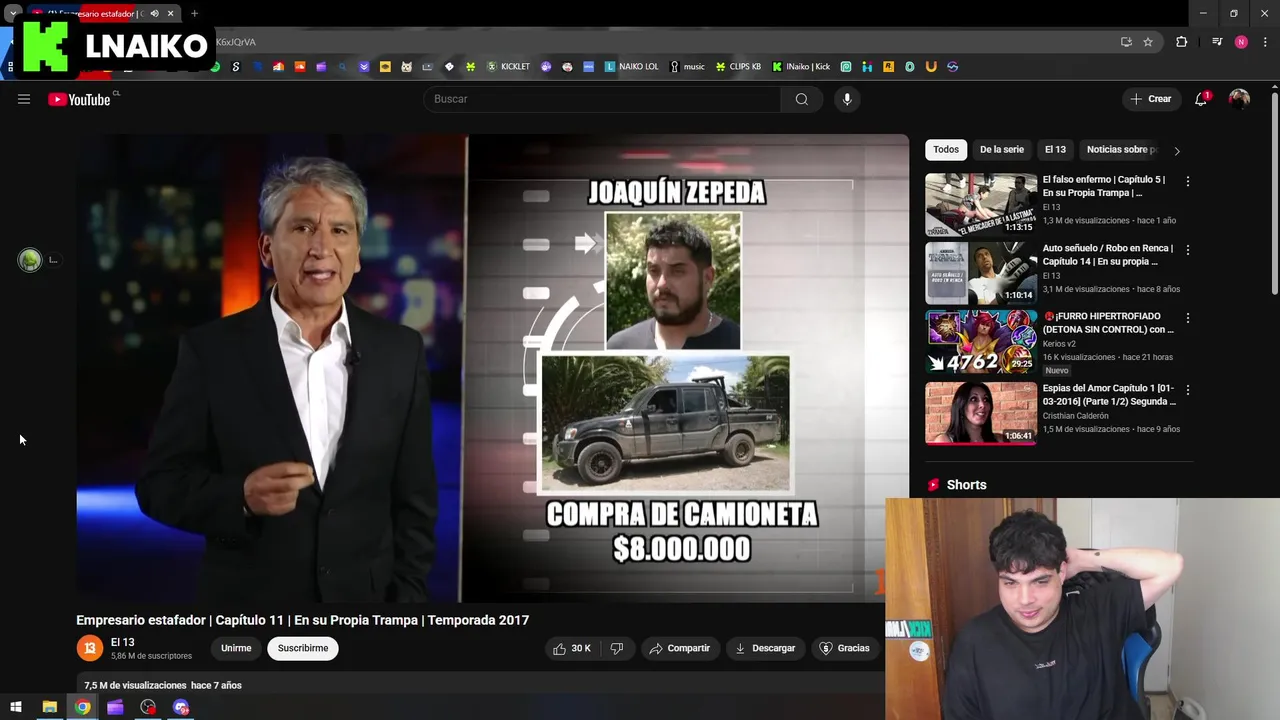The width and height of the screenshot is (1280, 720).
Task: Open Chrome media control icon
Action: pos(1217,42)
